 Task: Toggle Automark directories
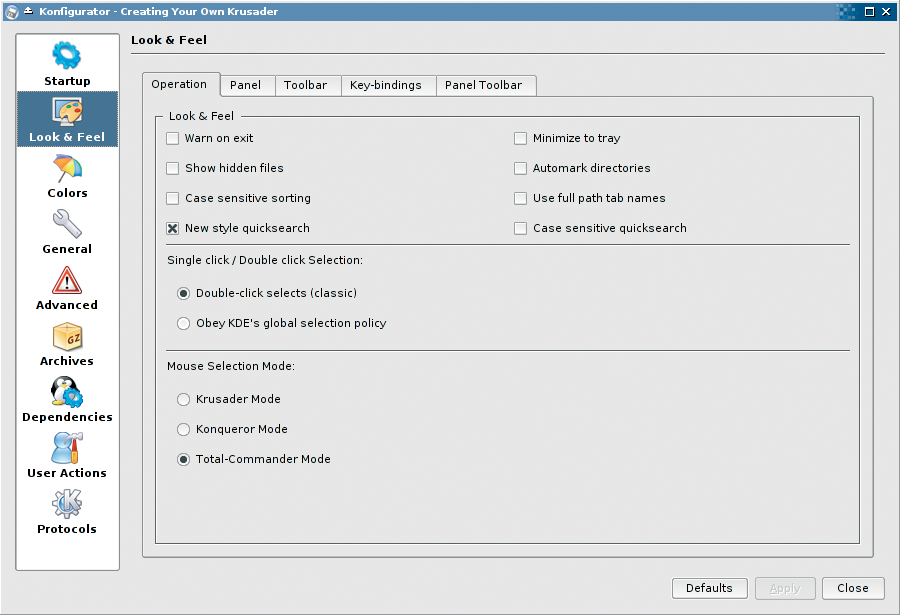click(521, 168)
